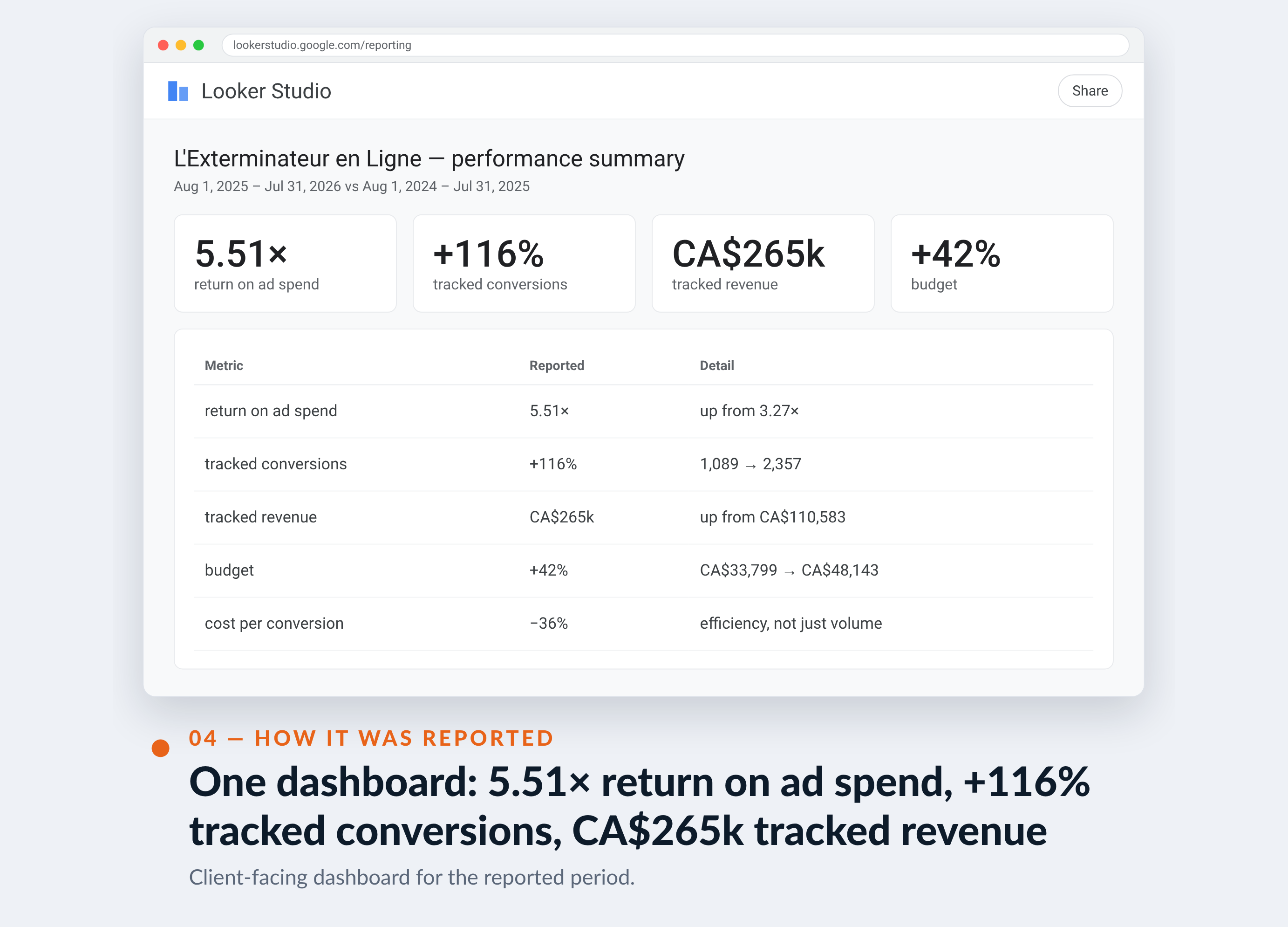Image resolution: width=1288 pixels, height=927 pixels.
Task: Click the date range 'Aug 1, 2025 – Jul 31, 2026' line
Action: [x=352, y=186]
